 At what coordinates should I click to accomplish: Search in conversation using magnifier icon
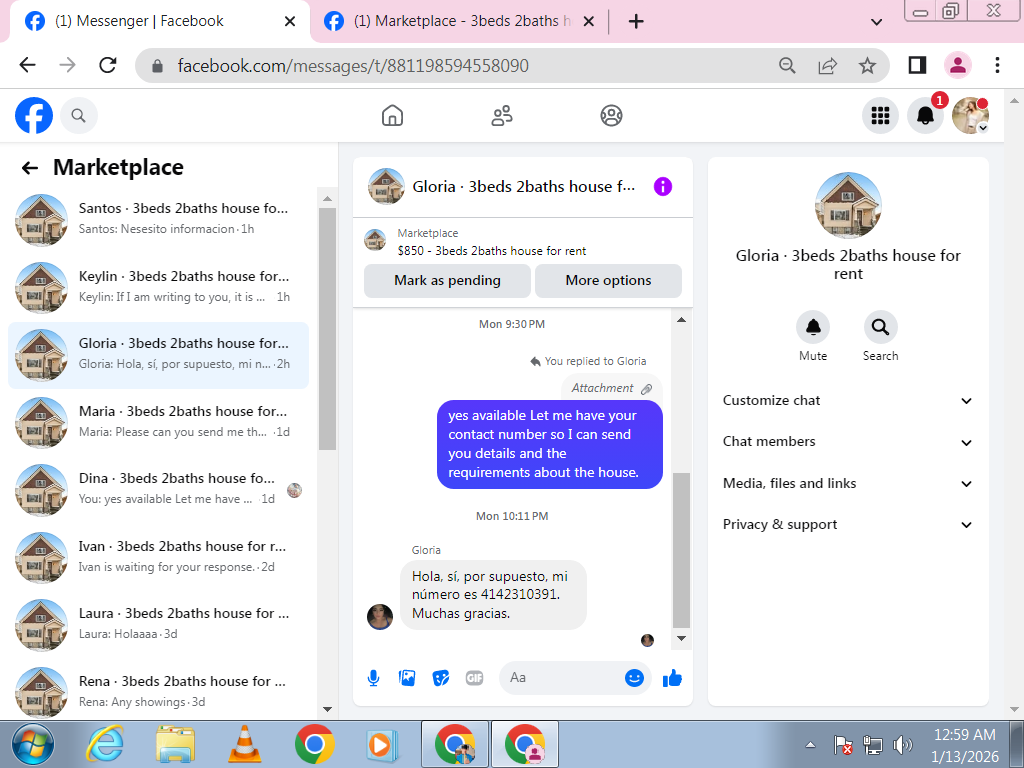[x=880, y=327]
